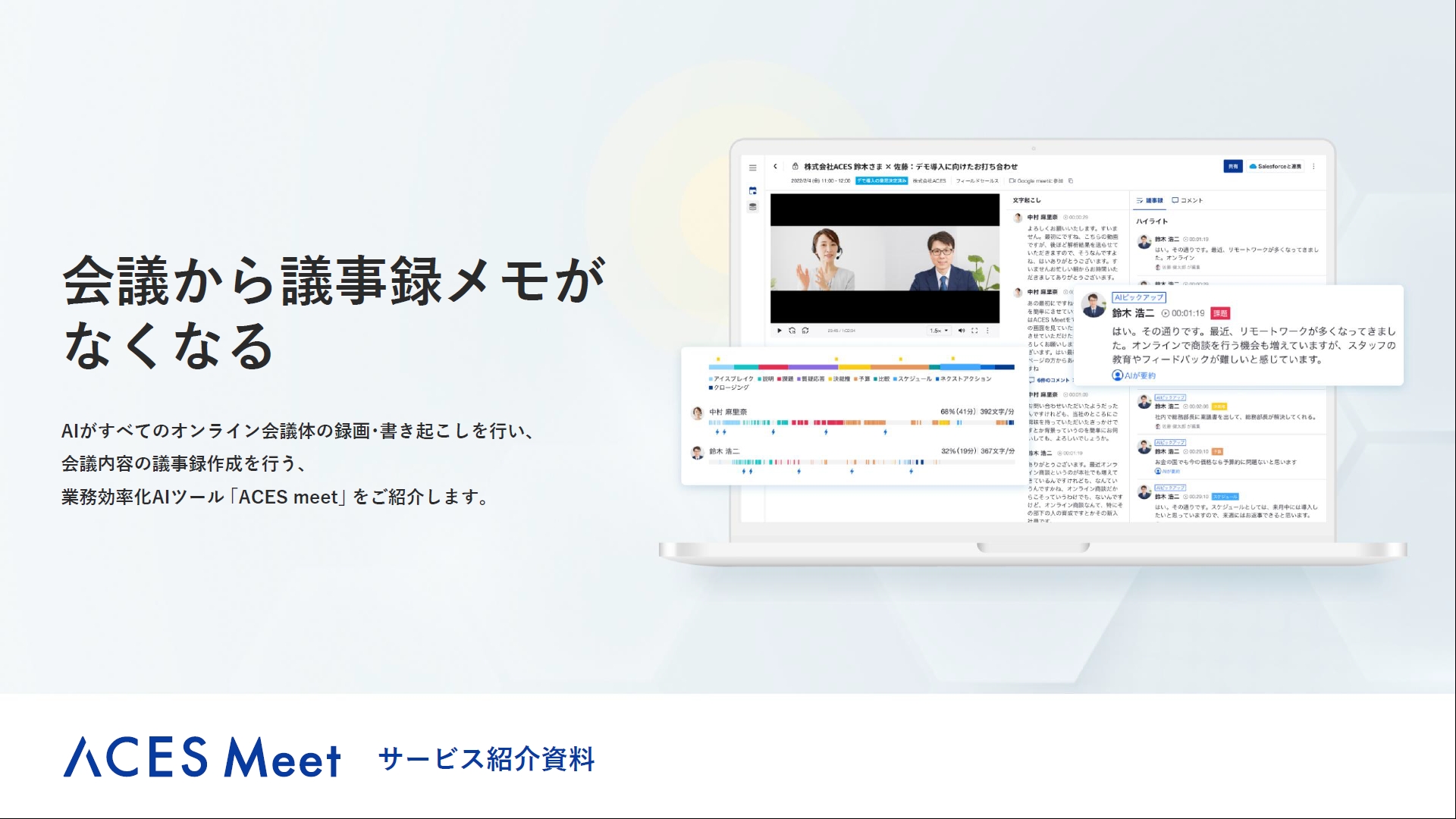Screen dimensions: 1456x819
Task: Switch to the コメント tab
Action: 1188,200
